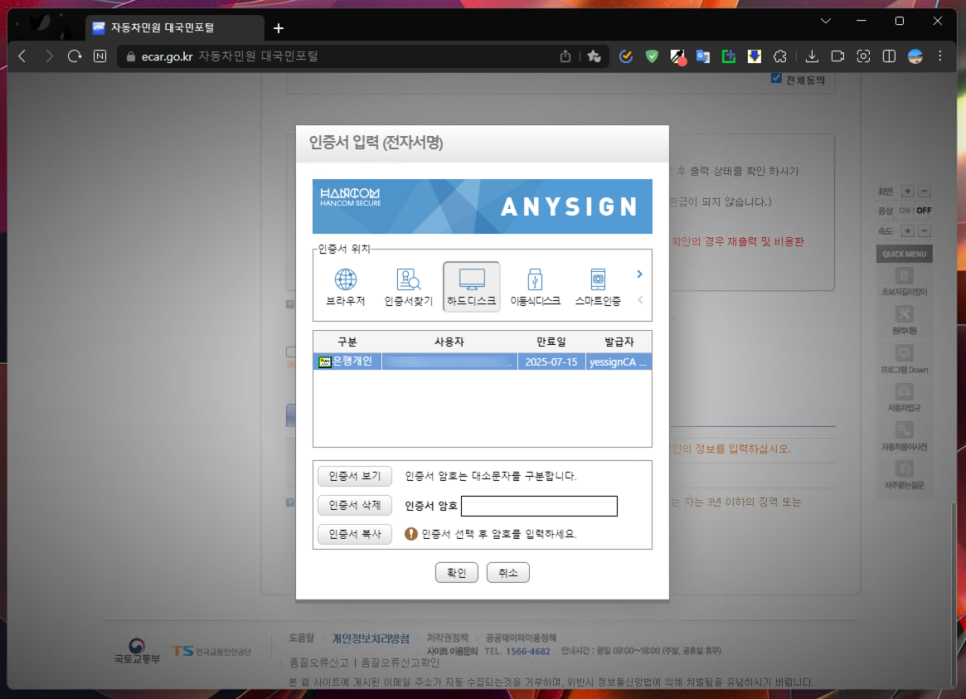Open a new browser tab
The width and height of the screenshot is (966, 699).
point(278,28)
